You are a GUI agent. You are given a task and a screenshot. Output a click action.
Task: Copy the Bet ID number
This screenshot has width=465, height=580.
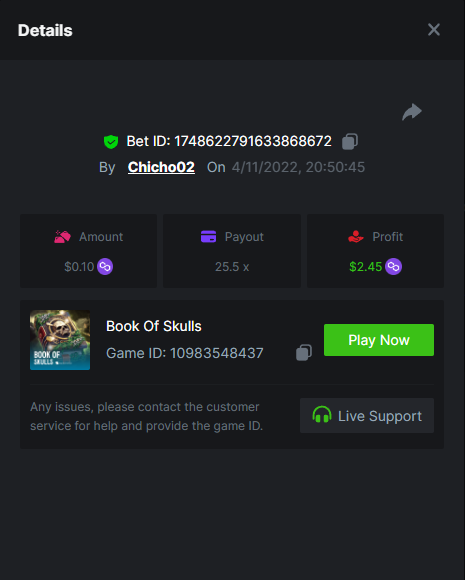tap(350, 141)
